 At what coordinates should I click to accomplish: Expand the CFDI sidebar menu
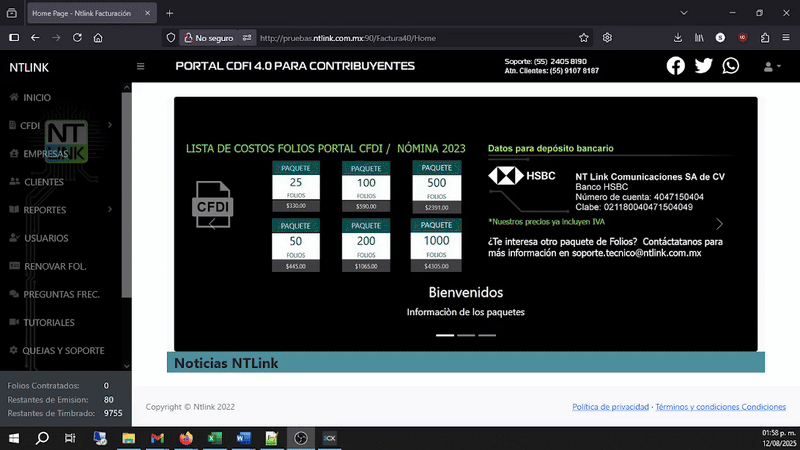pos(60,126)
